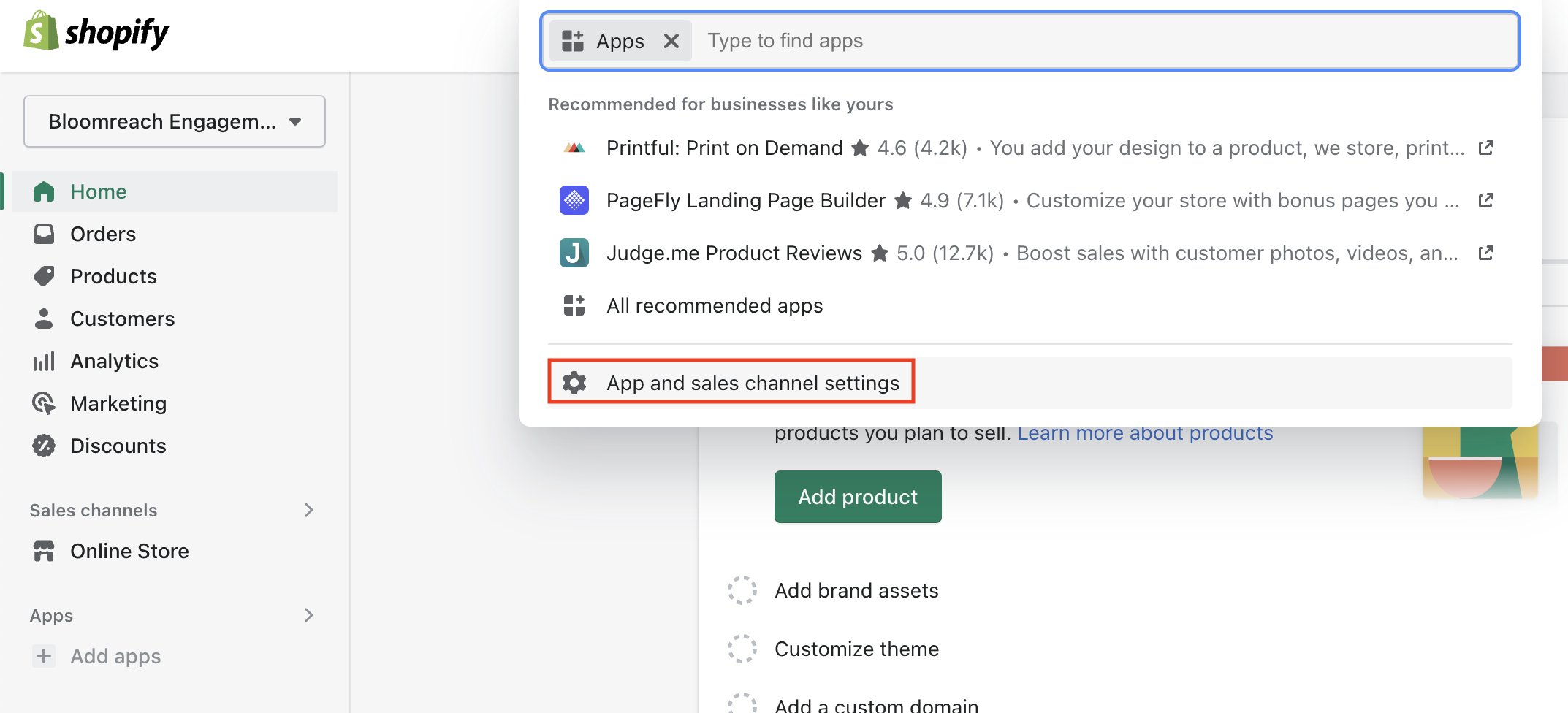This screenshot has width=1568, height=713.
Task: Click the Online Store storefront icon
Action: pyautogui.click(x=44, y=551)
